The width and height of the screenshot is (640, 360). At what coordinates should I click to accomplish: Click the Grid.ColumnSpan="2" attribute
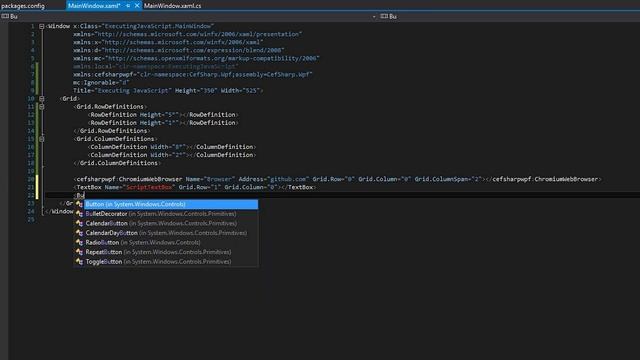point(449,179)
